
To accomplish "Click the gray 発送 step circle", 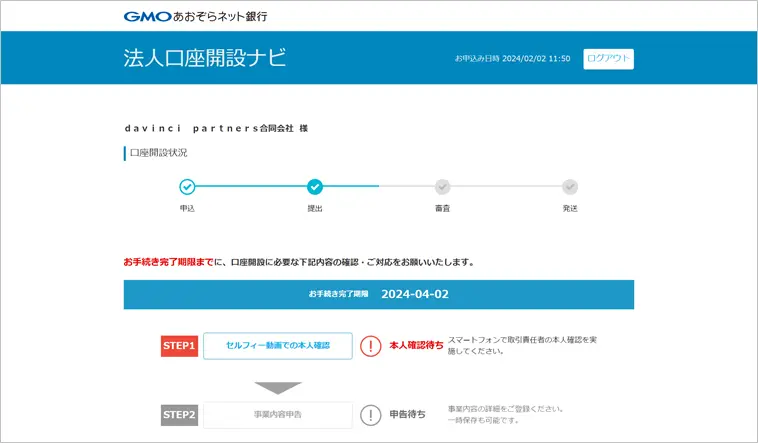I will [570, 186].
